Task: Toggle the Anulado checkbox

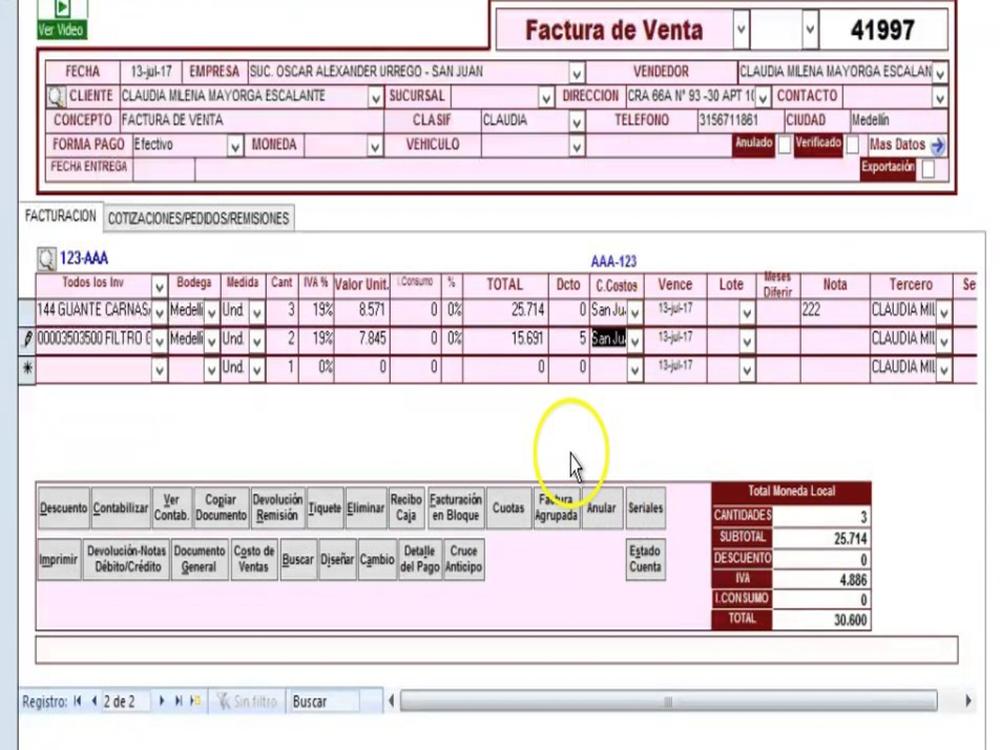Action: click(784, 145)
